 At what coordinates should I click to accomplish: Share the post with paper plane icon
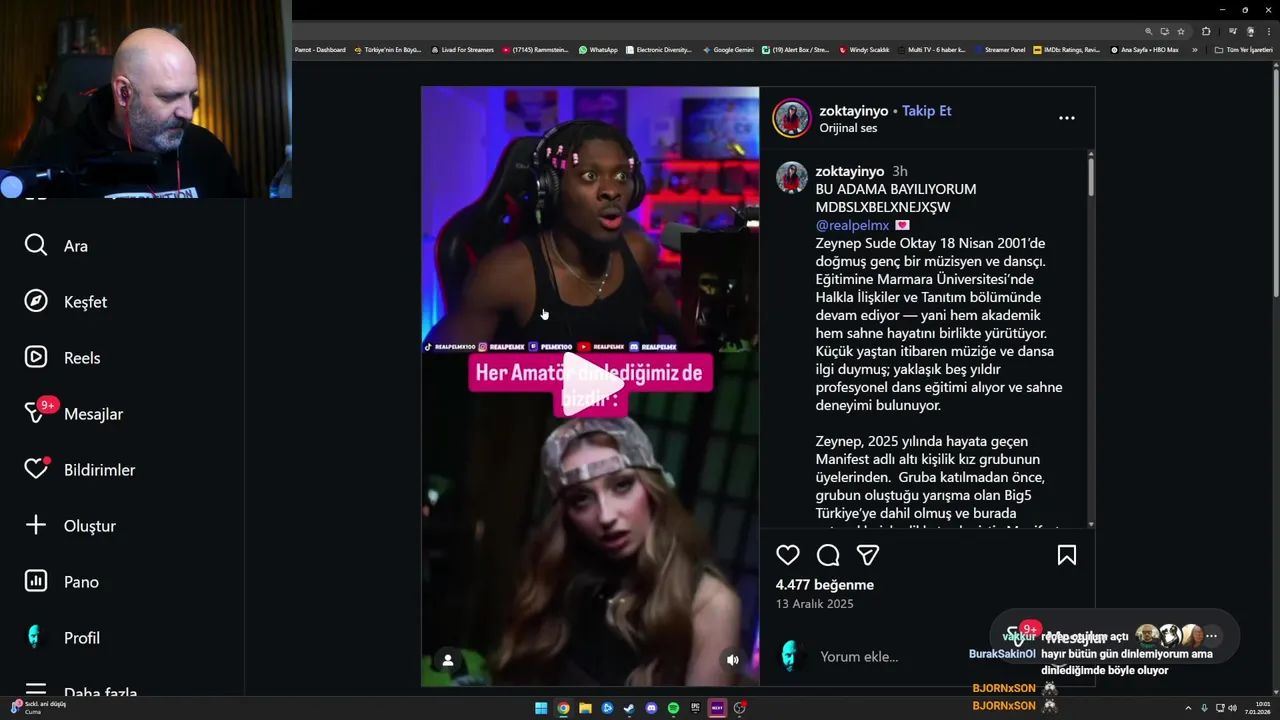(x=868, y=555)
